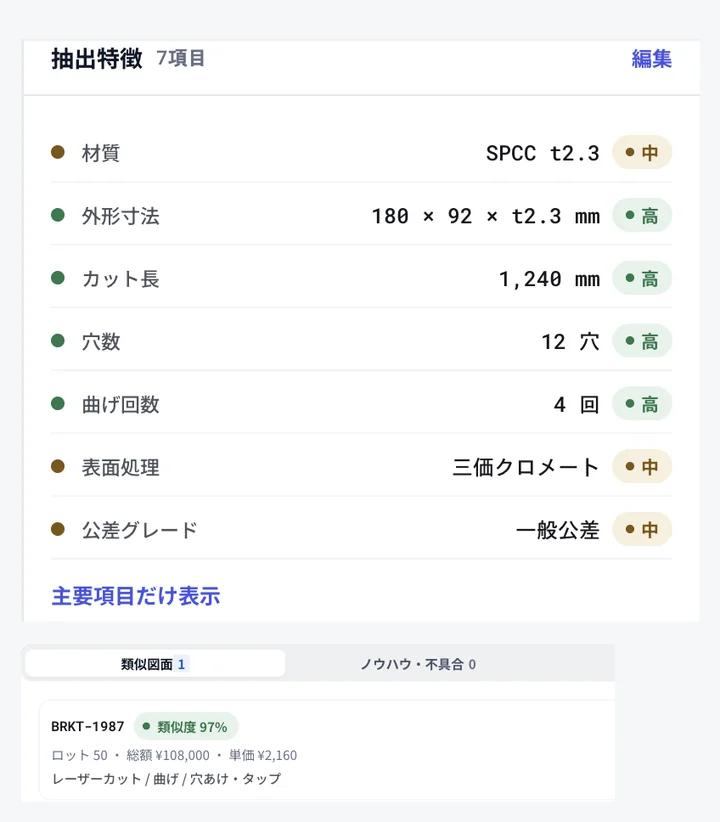Image resolution: width=720 pixels, height=822 pixels.
Task: Select the 一般公差 value
Action: (x=557, y=530)
